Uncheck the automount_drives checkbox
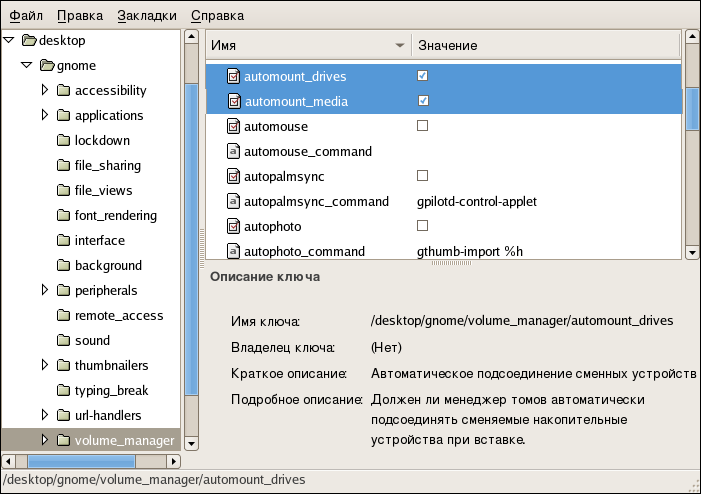 [x=423, y=76]
